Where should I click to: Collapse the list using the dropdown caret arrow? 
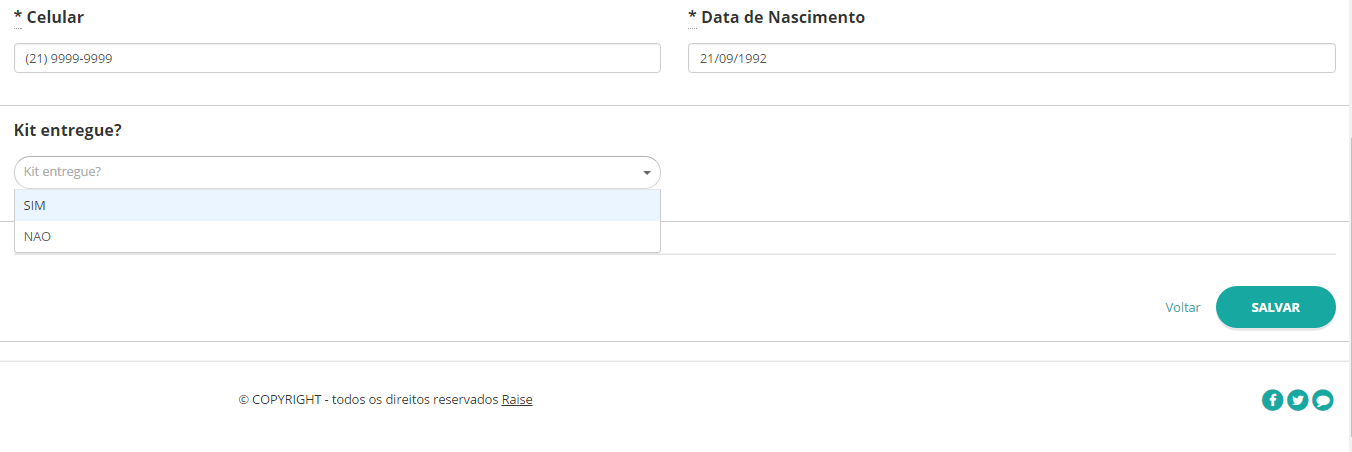tap(646, 173)
